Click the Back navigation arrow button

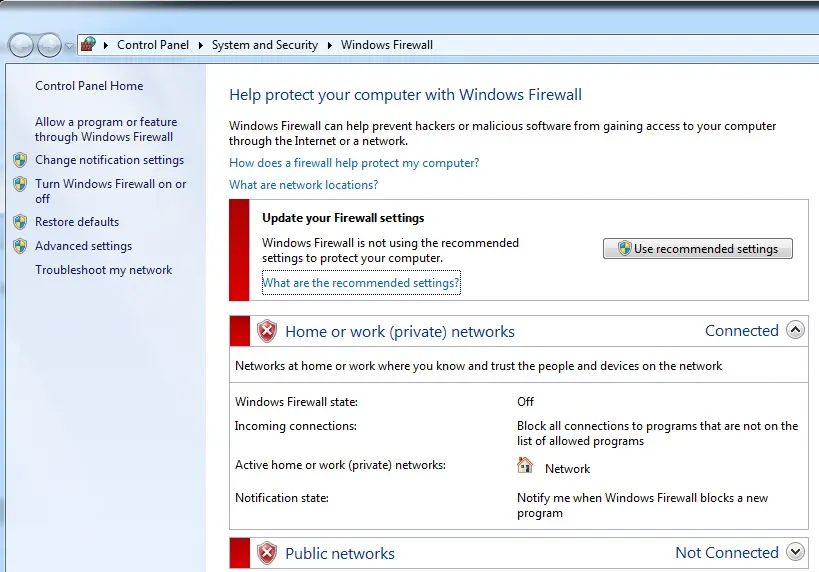21,45
